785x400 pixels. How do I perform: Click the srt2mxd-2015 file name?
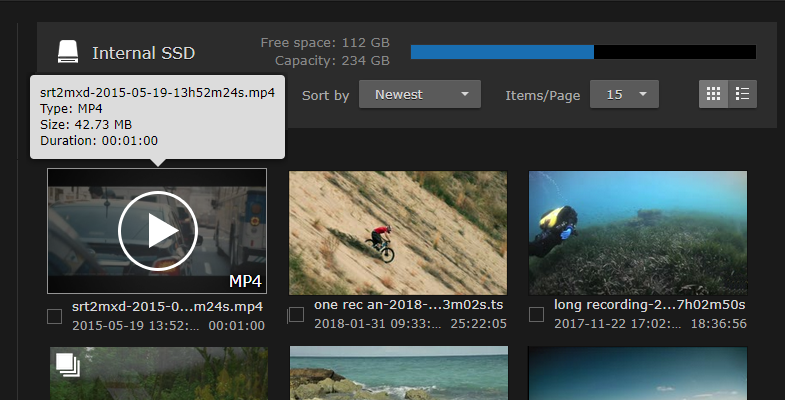pyautogui.click(x=167, y=305)
